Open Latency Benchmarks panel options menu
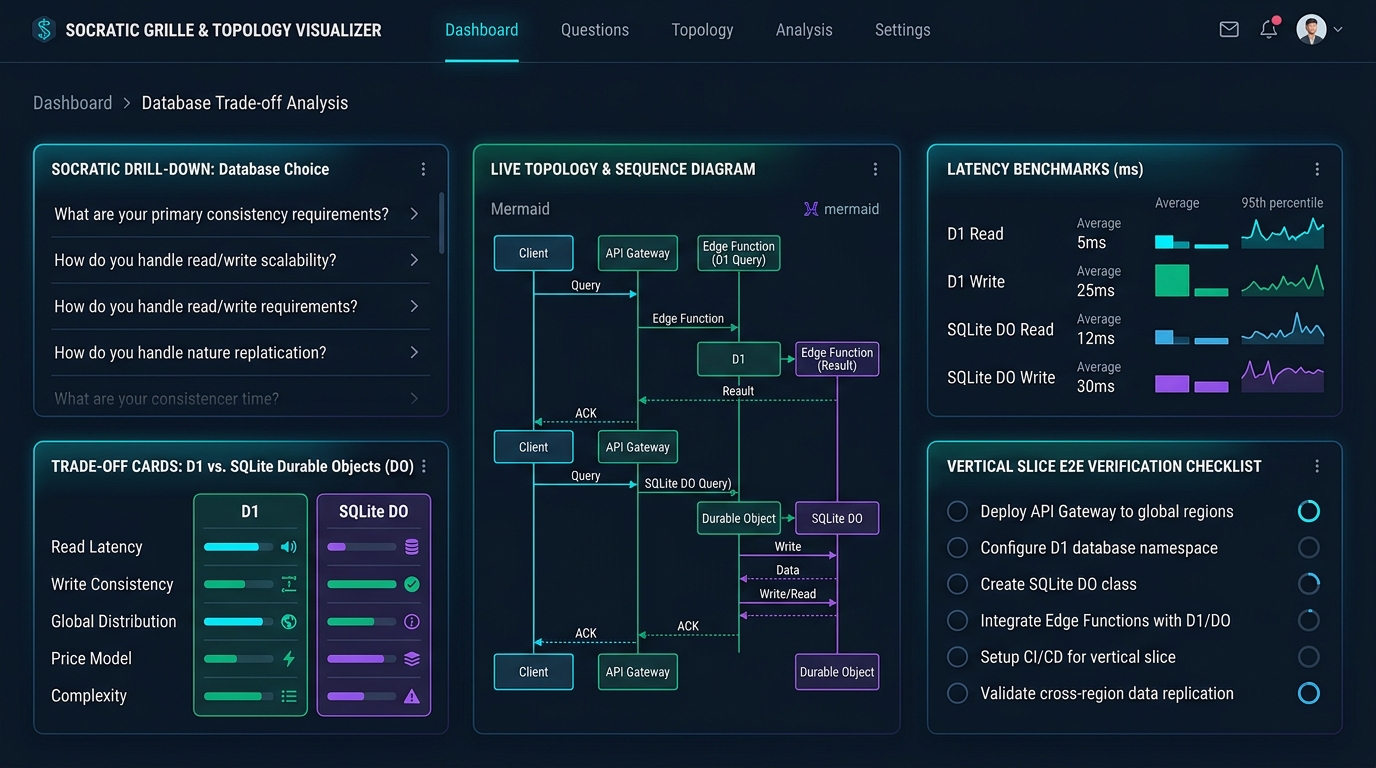Viewport: 1376px width, 768px height. tap(1317, 169)
